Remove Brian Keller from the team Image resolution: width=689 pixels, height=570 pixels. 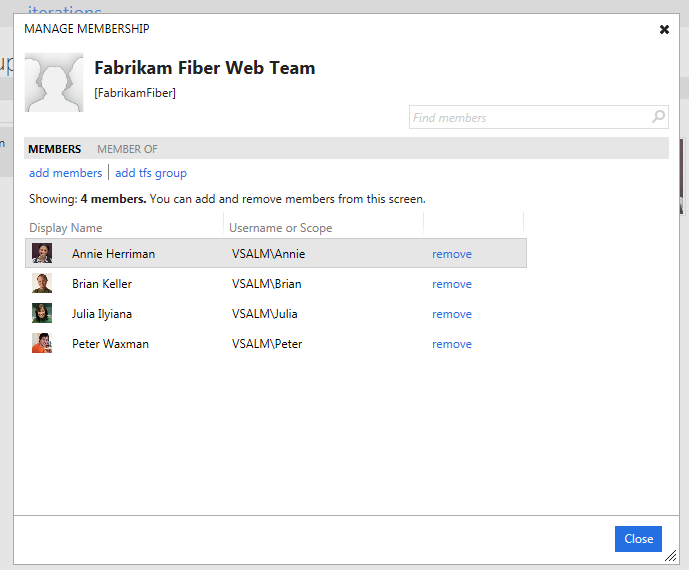[451, 284]
